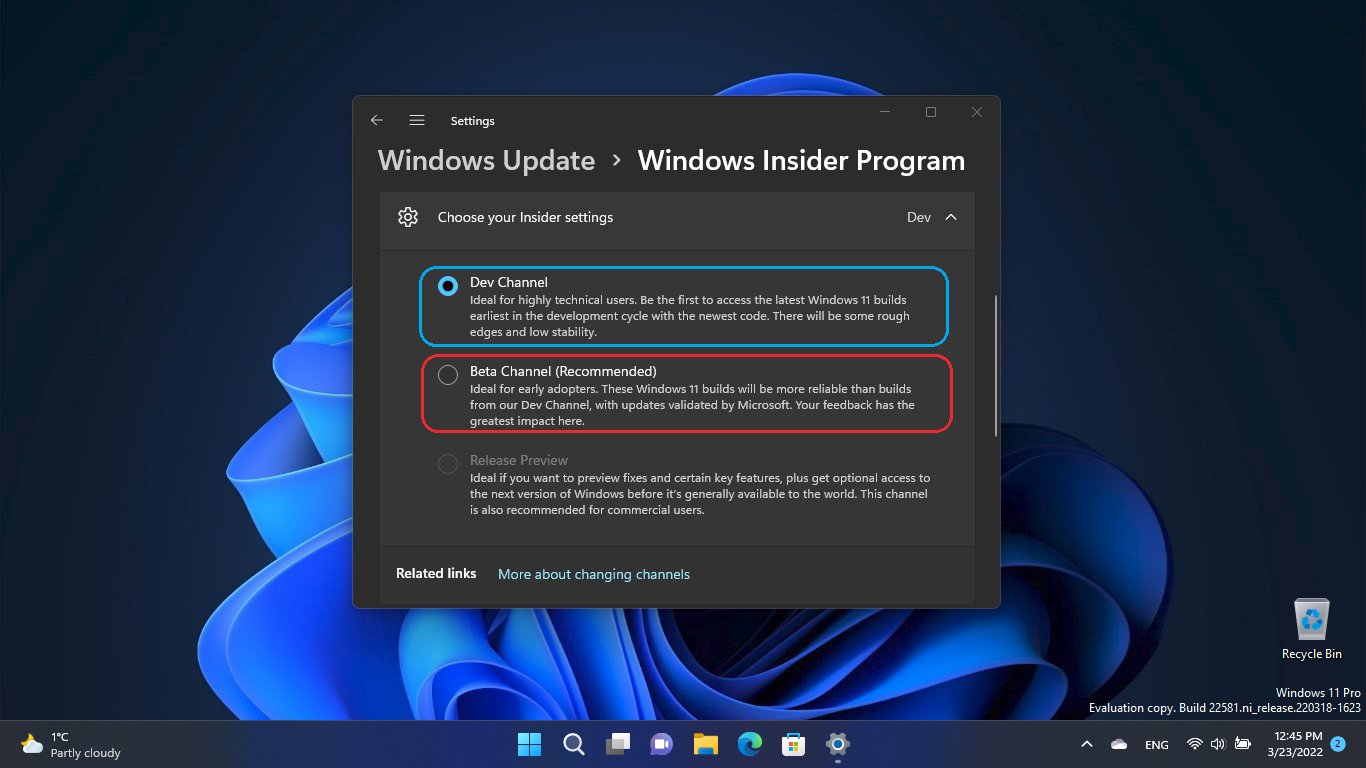Image resolution: width=1366 pixels, height=768 pixels.
Task: Open More about changing channels link
Action: coord(594,574)
